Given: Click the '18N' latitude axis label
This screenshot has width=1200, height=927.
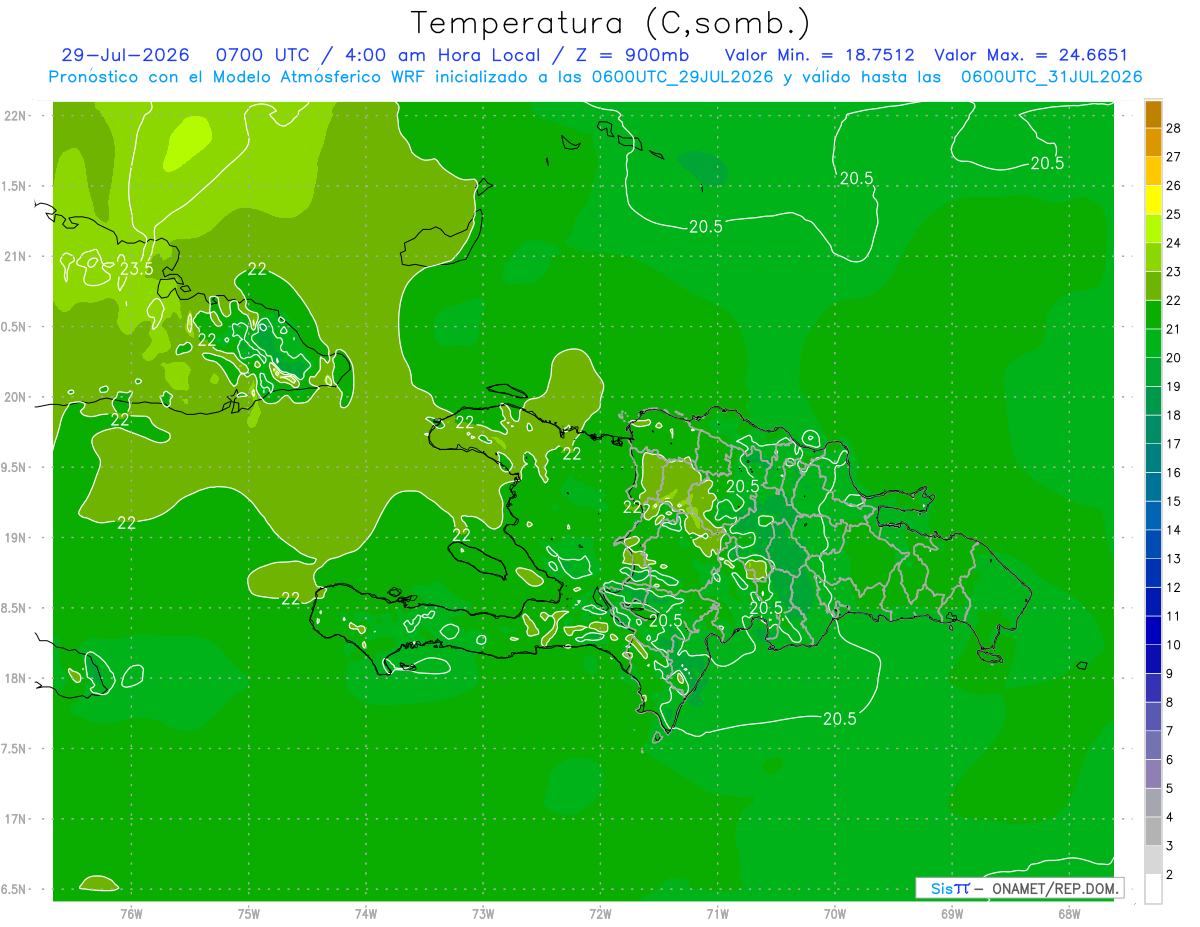Looking at the screenshot, I should 15,678.
